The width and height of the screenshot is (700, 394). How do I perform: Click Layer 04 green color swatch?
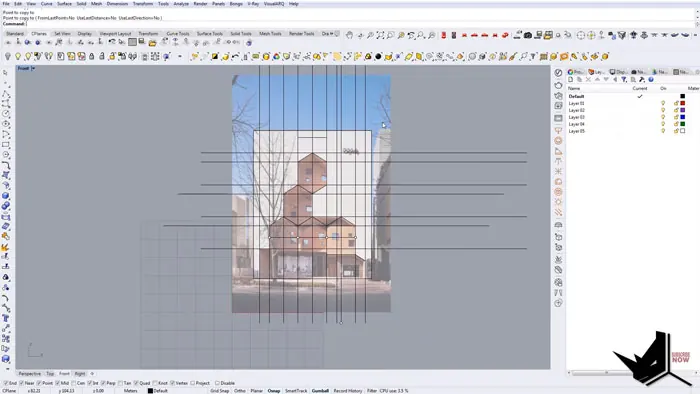tap(682, 124)
